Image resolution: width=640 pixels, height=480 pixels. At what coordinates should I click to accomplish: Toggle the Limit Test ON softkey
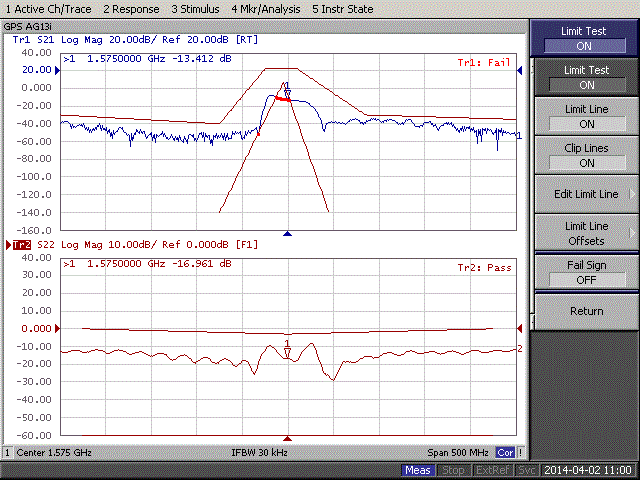pos(586,77)
